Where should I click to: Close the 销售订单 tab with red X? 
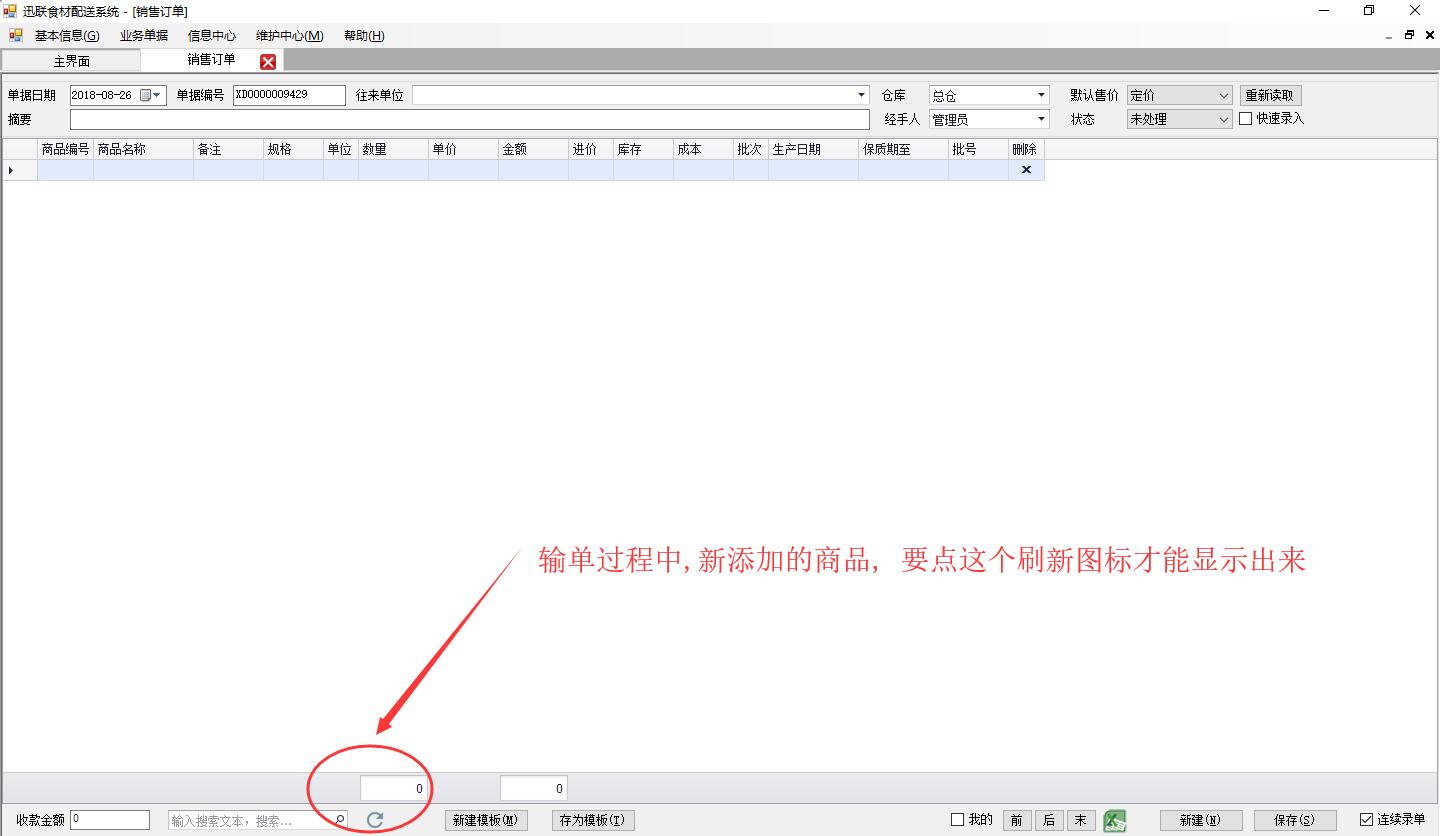268,62
